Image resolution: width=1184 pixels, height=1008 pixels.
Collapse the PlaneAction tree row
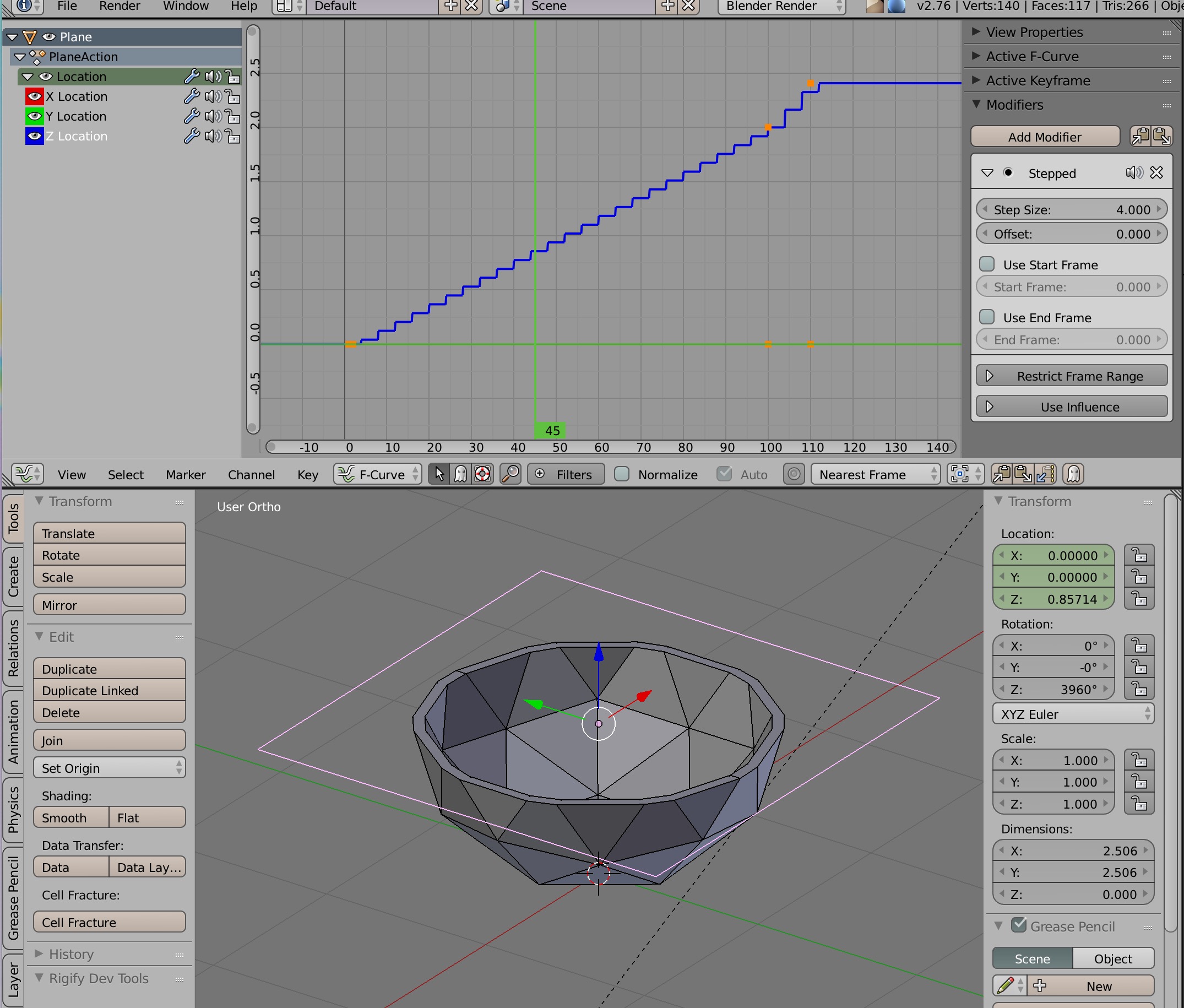(20, 57)
